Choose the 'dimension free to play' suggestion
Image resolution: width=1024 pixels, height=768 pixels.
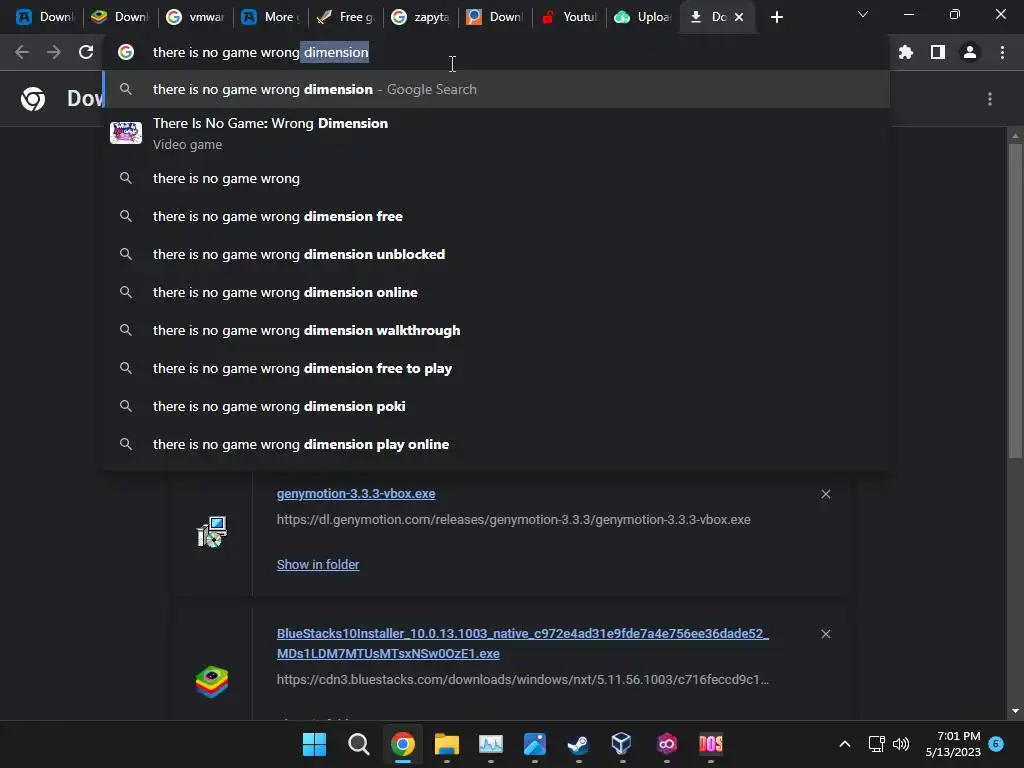pyautogui.click(x=496, y=368)
